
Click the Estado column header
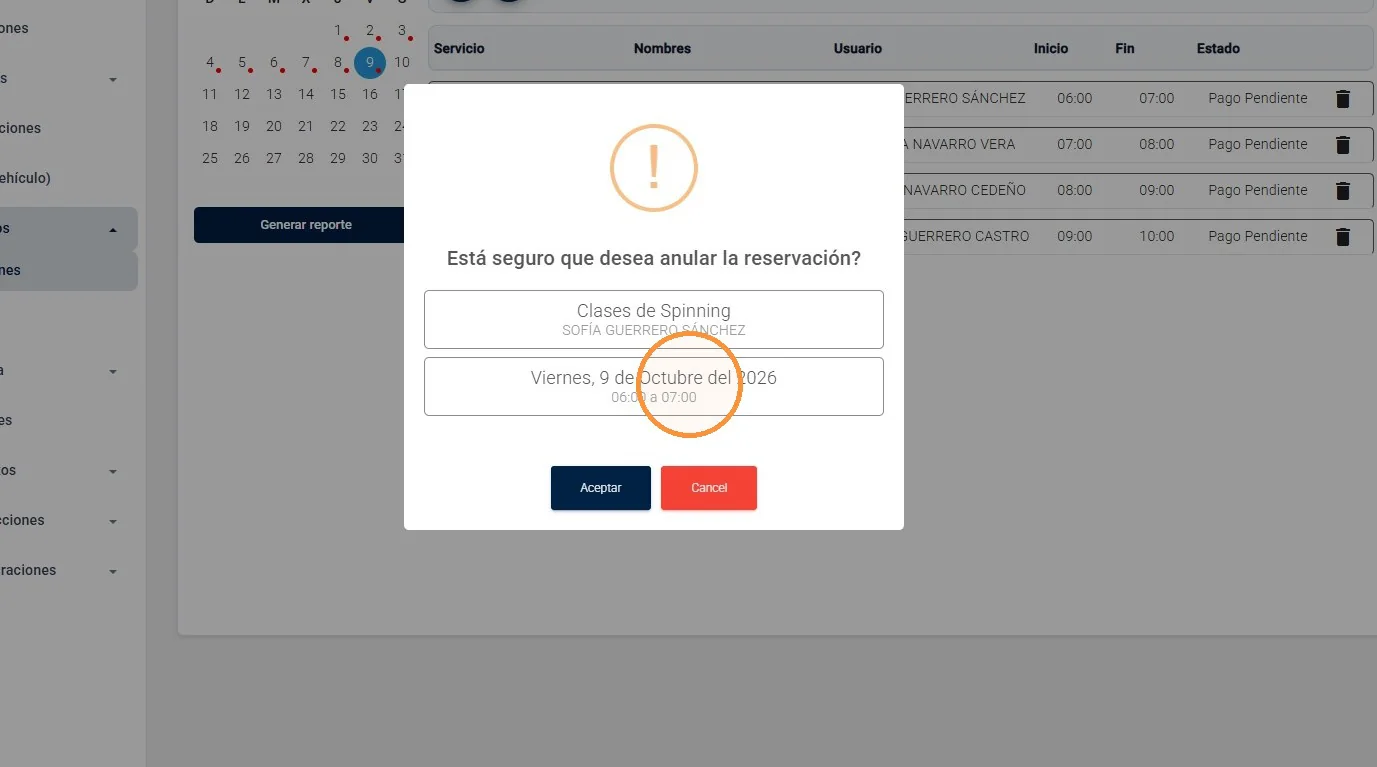[x=1218, y=48]
